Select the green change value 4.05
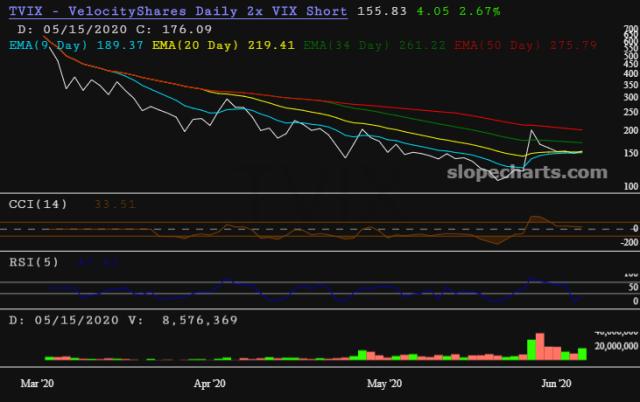 (x=433, y=11)
